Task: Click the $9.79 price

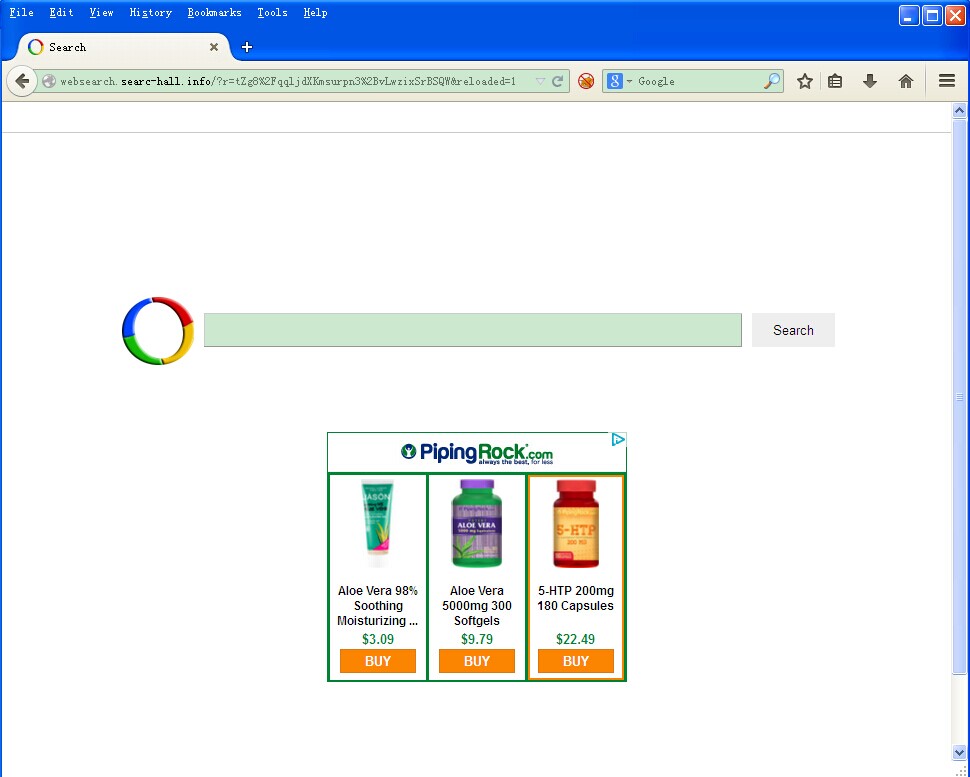Action: pos(476,639)
